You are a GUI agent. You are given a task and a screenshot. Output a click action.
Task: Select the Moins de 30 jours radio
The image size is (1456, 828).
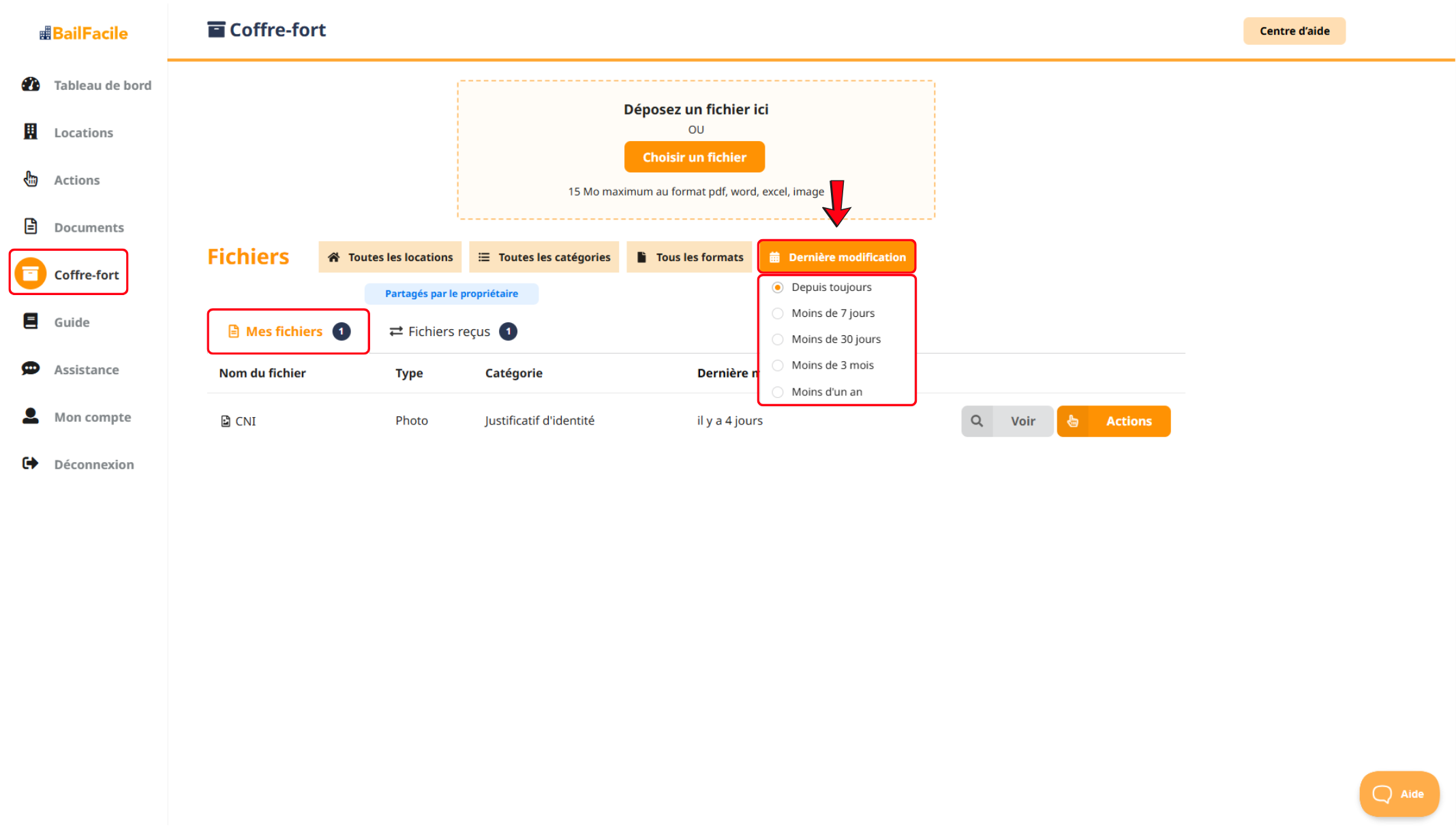(x=778, y=339)
